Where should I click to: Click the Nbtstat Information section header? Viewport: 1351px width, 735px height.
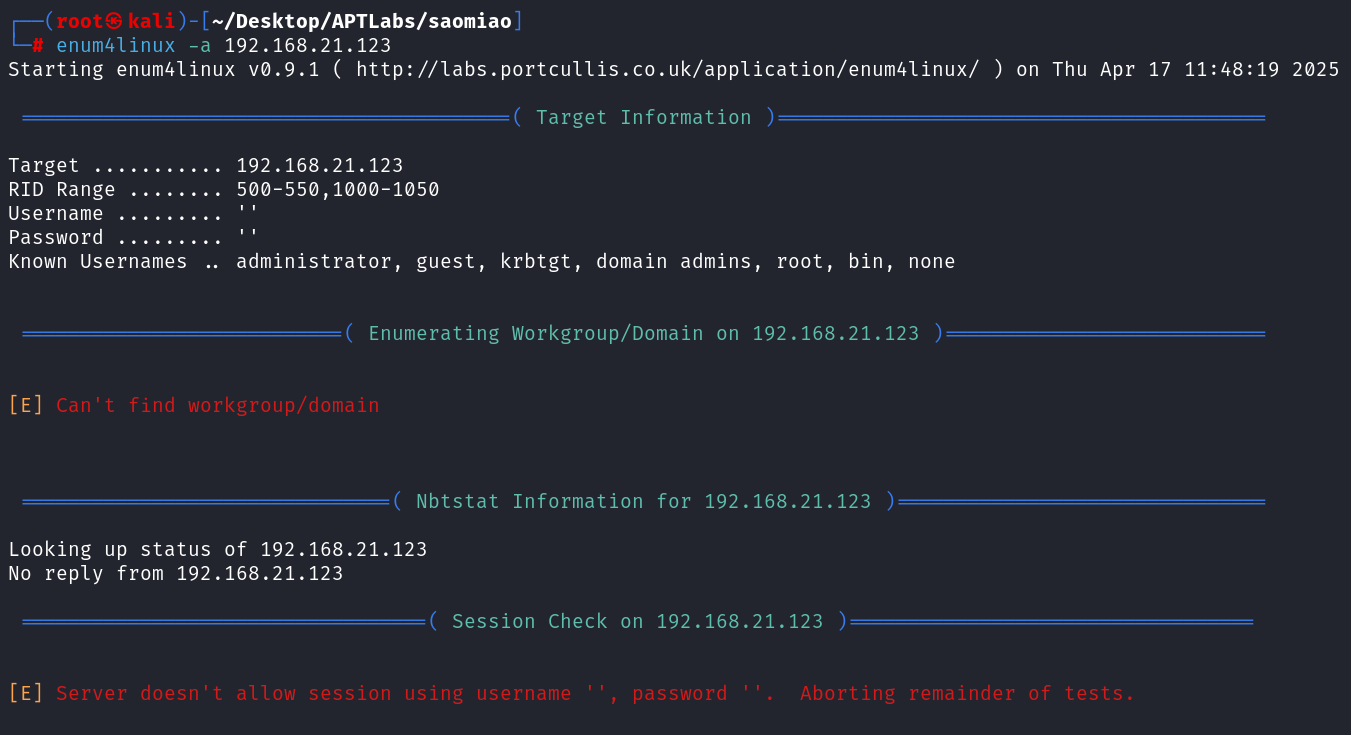tap(643, 501)
